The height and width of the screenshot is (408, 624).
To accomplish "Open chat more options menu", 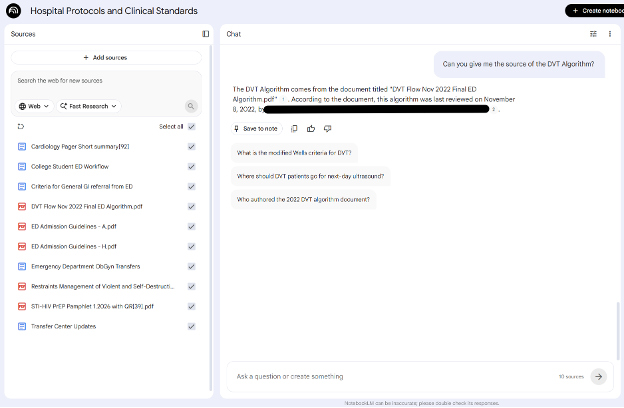I will tap(610, 34).
